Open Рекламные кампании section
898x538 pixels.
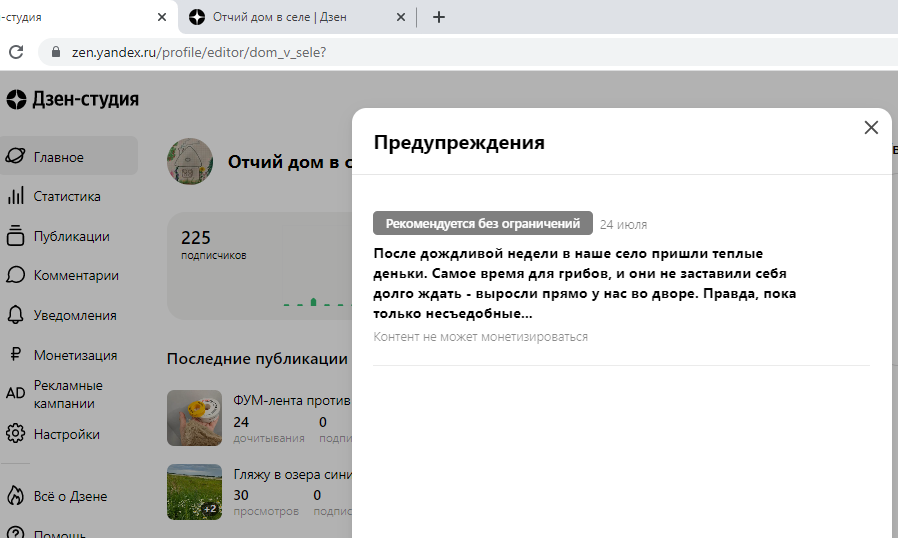(69, 394)
